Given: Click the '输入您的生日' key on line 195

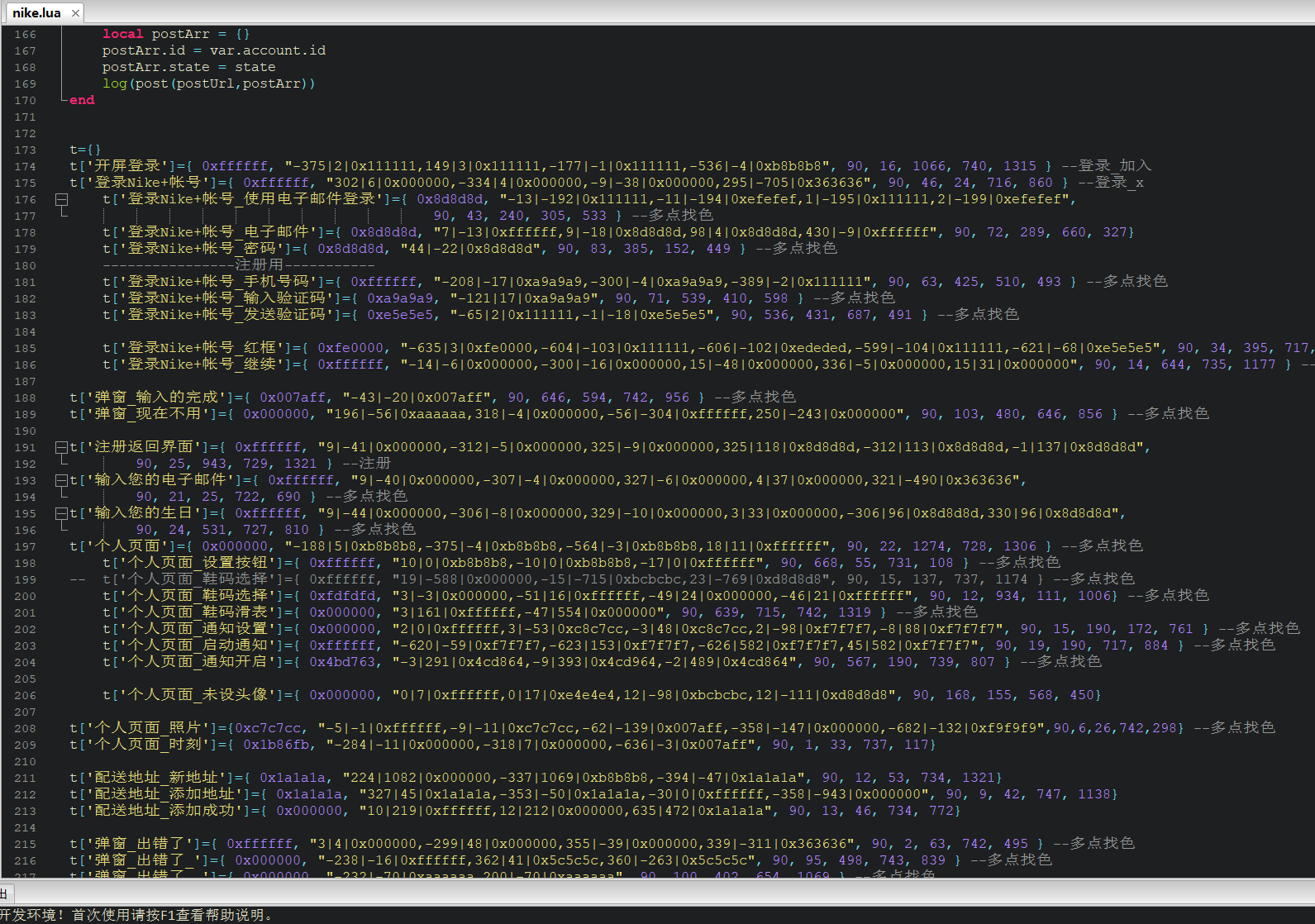Looking at the screenshot, I should point(144,513).
